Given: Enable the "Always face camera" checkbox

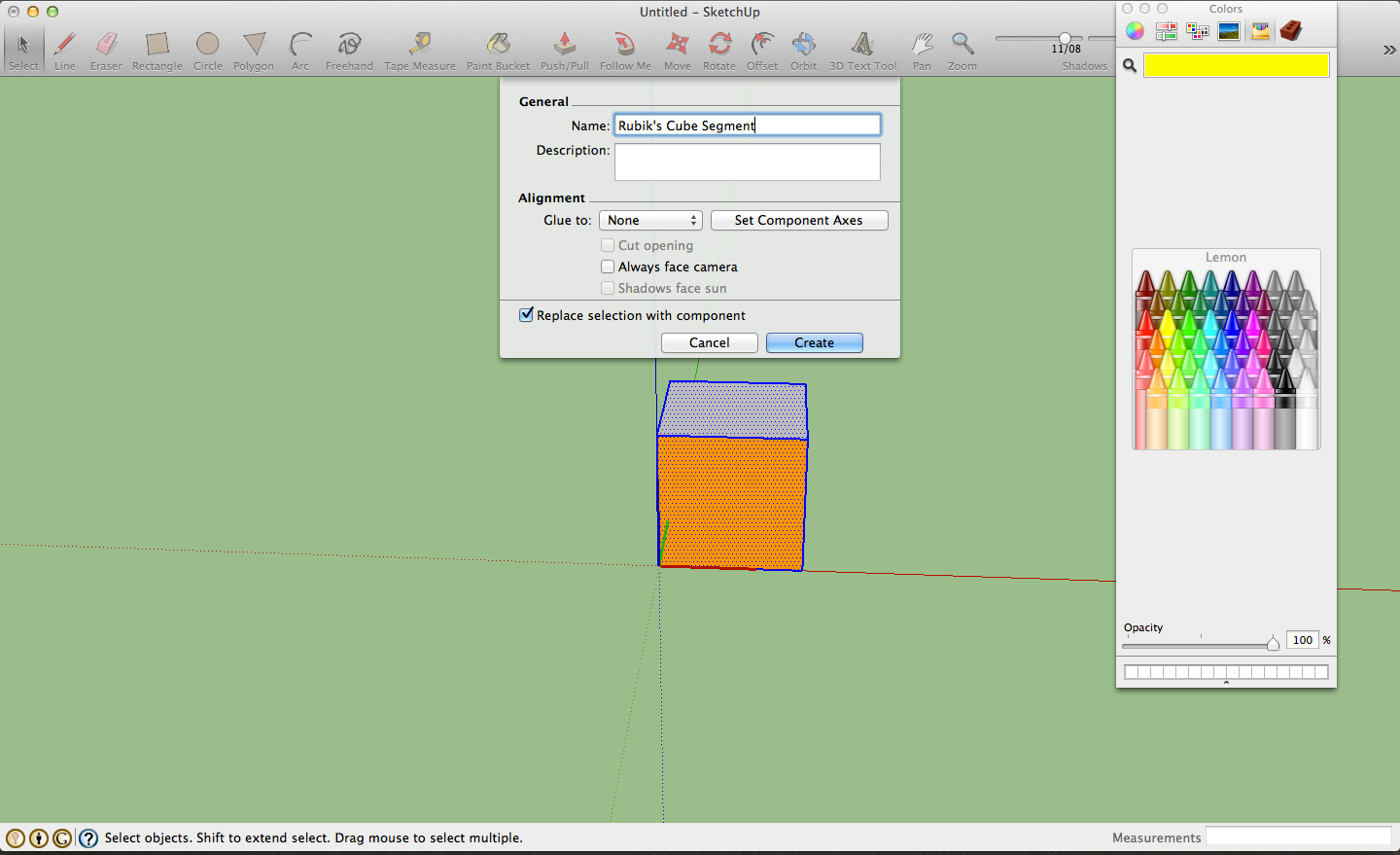Looking at the screenshot, I should point(608,267).
